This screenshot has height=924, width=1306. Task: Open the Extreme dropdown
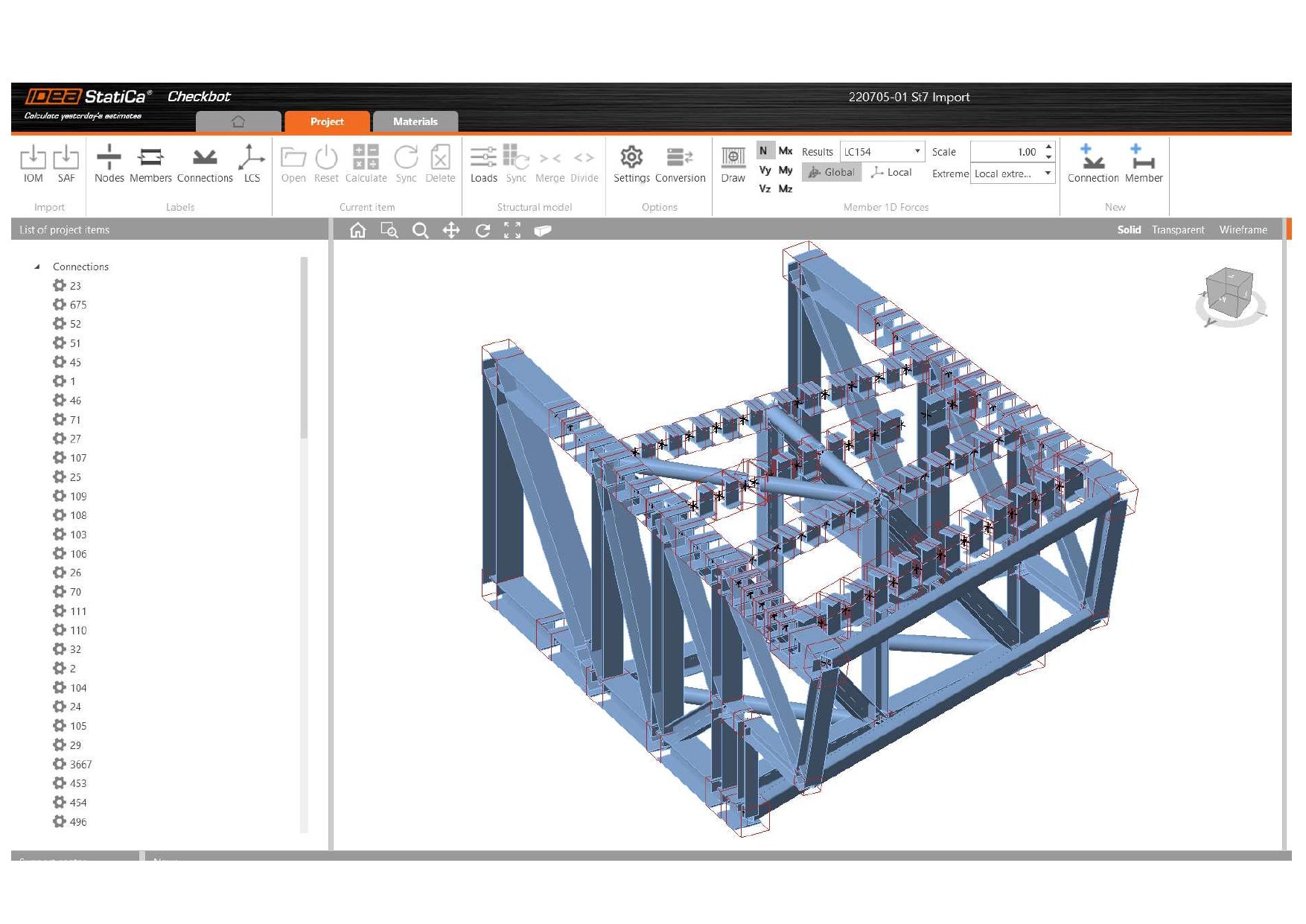(1013, 174)
